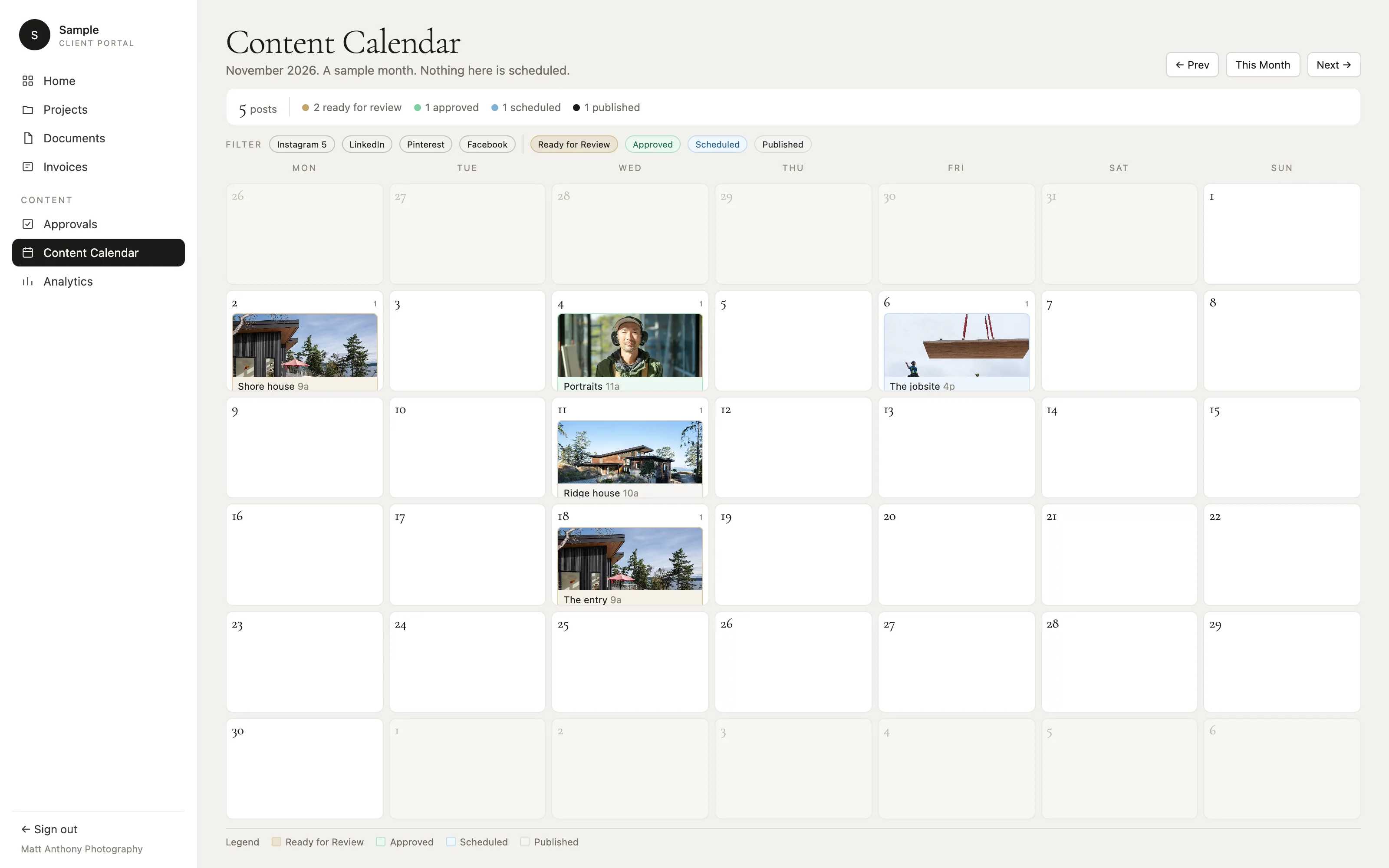
Task: Click the Content Calendar icon
Action: (x=27, y=253)
